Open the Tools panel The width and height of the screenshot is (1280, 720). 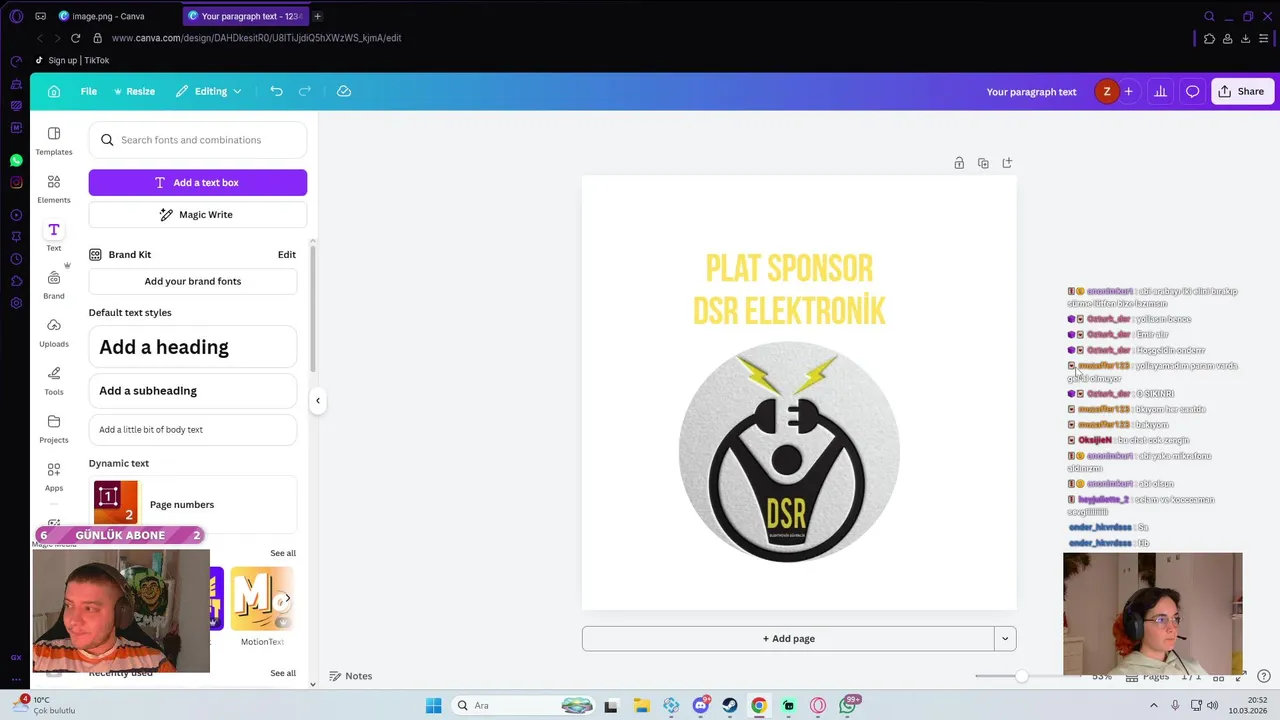(x=54, y=380)
